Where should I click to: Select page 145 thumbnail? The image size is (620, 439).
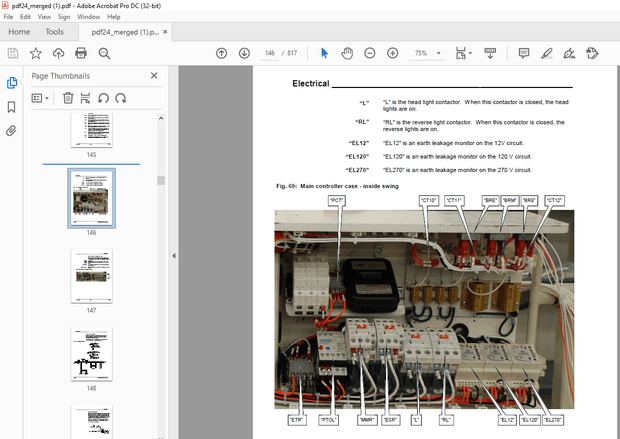pyautogui.click(x=91, y=131)
